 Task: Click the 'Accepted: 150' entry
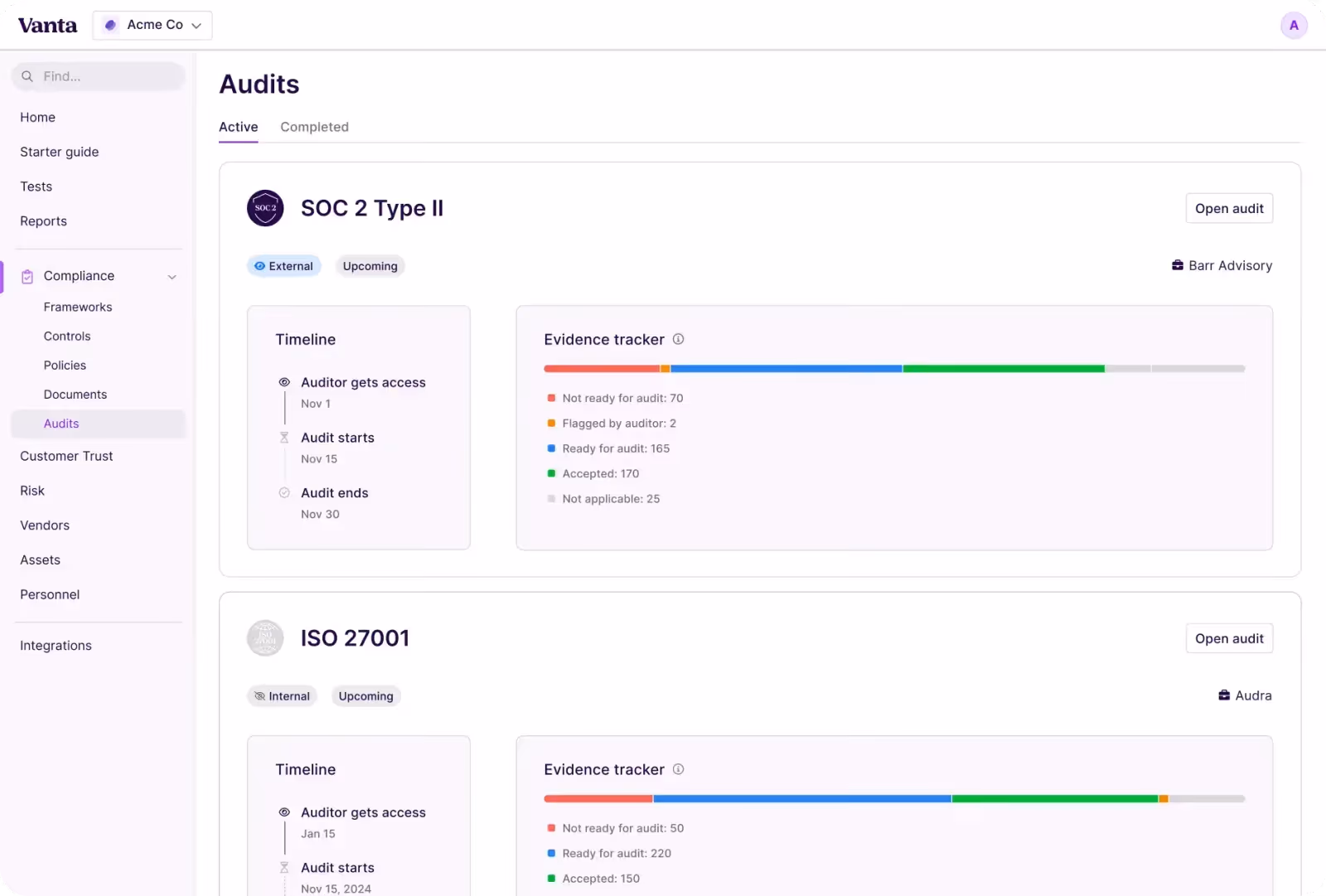[x=593, y=879]
